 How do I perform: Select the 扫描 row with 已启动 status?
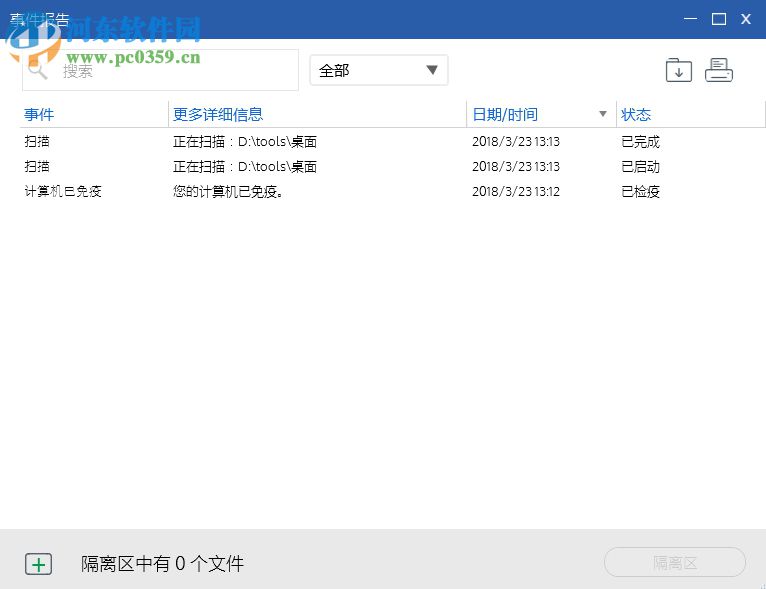point(392,167)
